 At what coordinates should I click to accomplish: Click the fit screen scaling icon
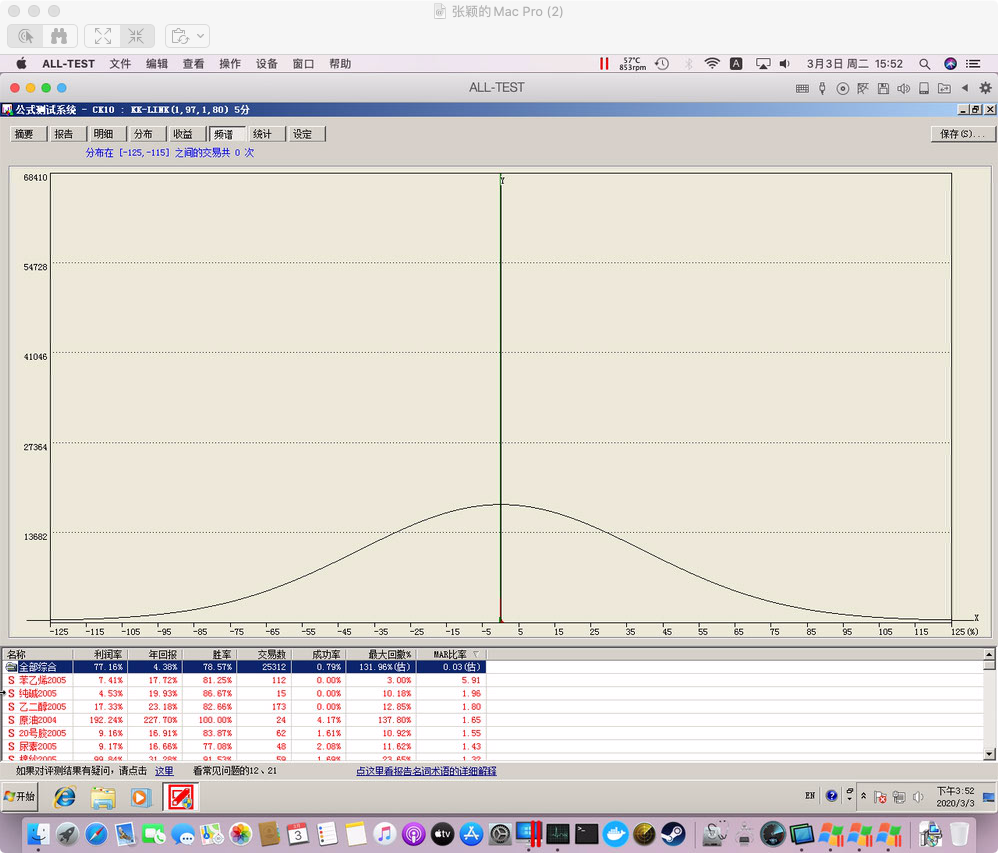(x=102, y=36)
